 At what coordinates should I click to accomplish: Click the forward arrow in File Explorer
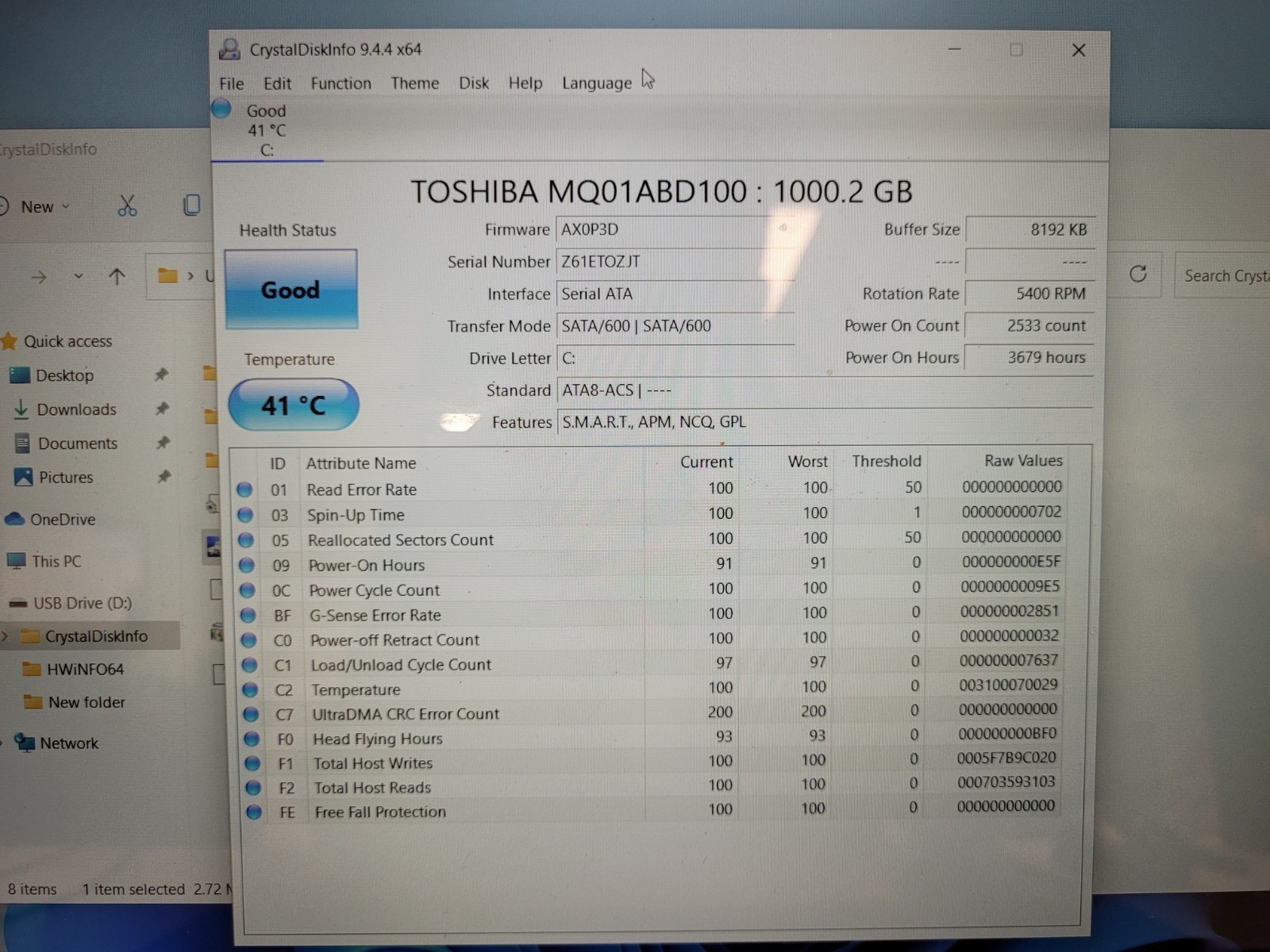click(x=39, y=277)
